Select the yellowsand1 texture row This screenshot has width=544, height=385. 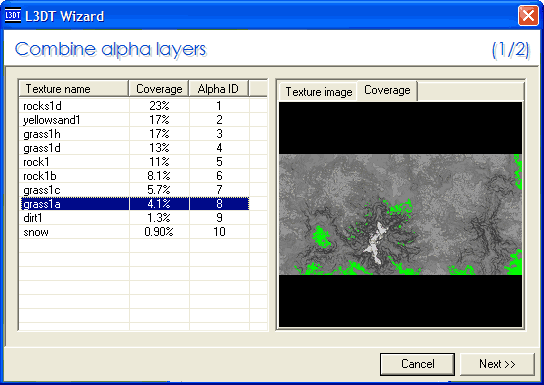point(135,120)
